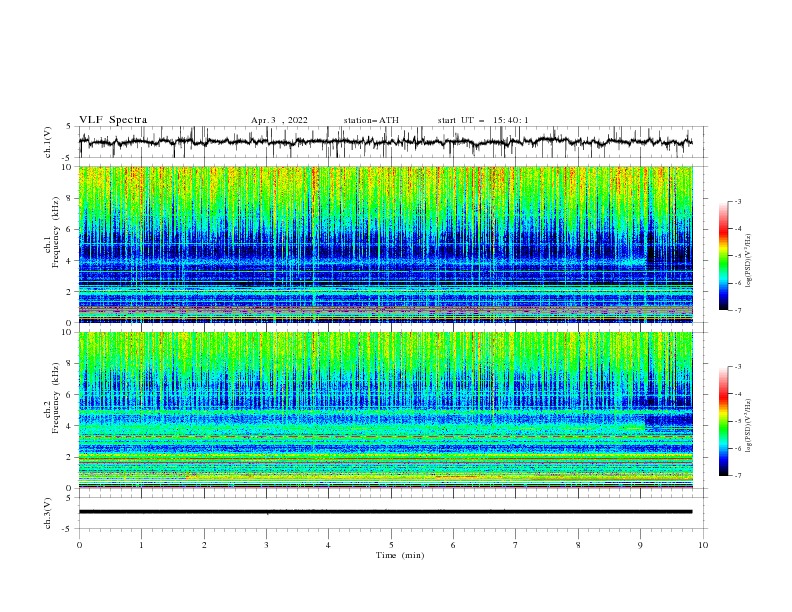Viewport: 792px width, 612px height.
Task: Click time axis tick label "0"
Action: (79, 545)
